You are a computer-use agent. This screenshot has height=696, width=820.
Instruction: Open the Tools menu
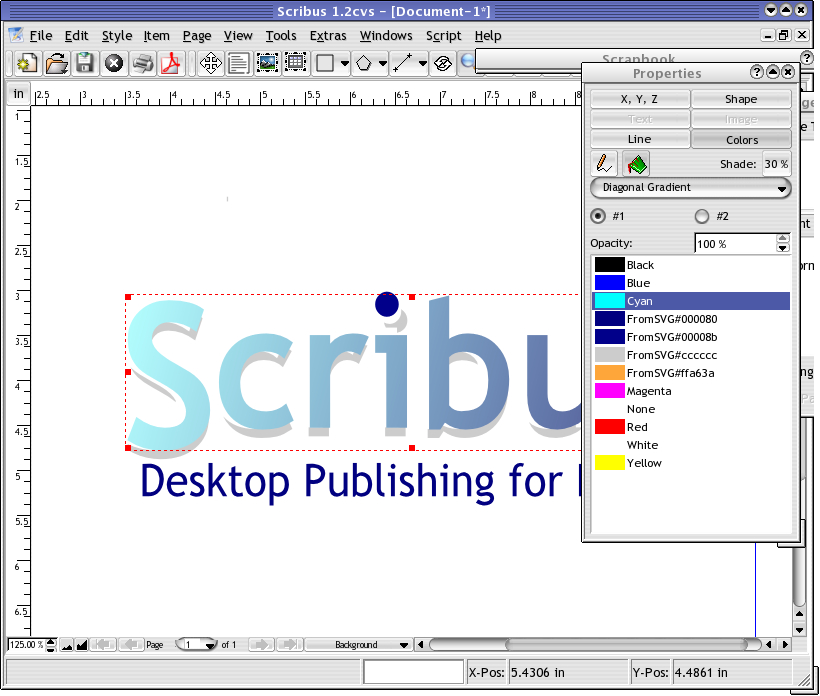281,36
